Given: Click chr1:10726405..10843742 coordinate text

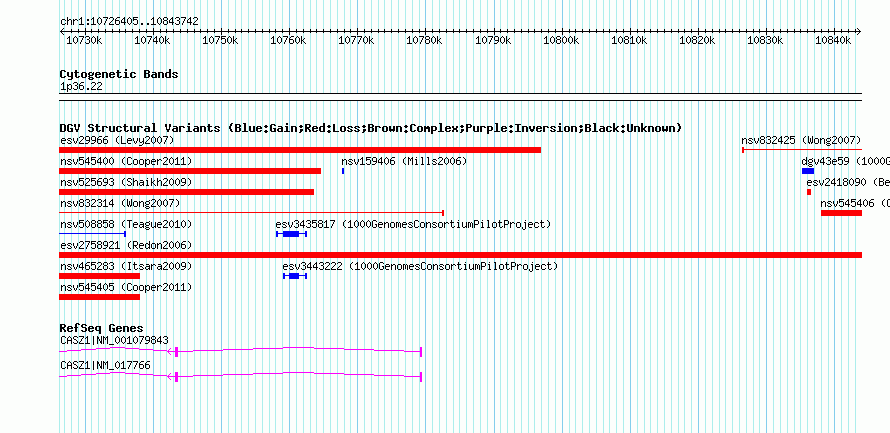Looking at the screenshot, I should (129, 22).
